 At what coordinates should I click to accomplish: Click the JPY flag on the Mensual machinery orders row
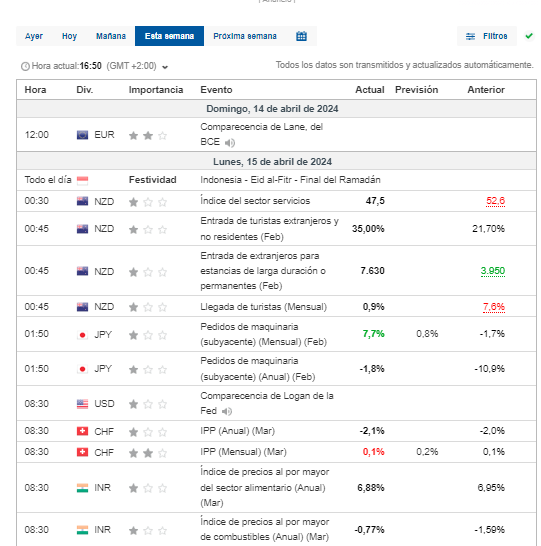(x=82, y=335)
